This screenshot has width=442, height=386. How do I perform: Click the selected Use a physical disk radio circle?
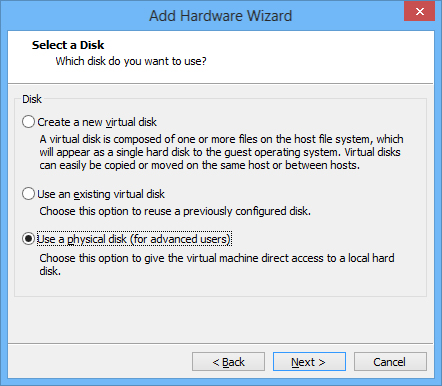pos(28,239)
